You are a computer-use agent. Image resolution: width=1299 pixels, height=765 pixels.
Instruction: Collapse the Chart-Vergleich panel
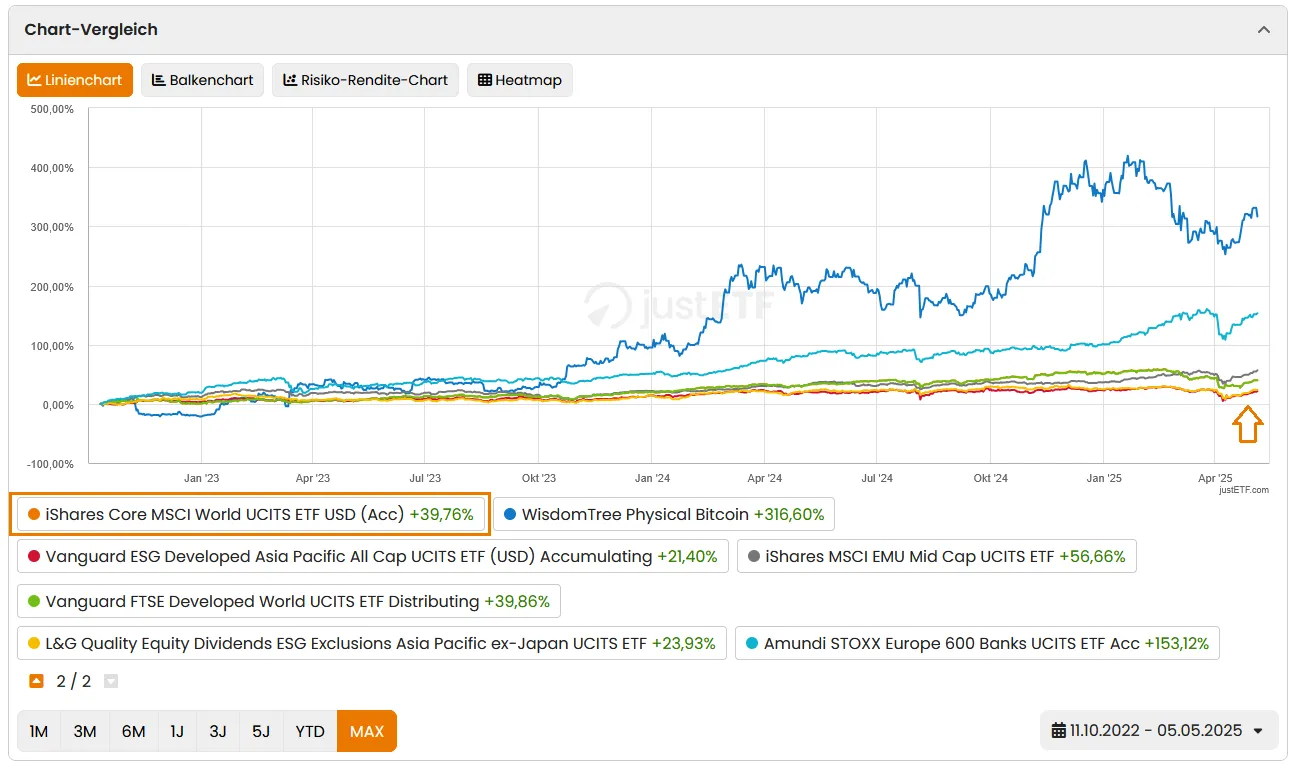(x=1264, y=30)
